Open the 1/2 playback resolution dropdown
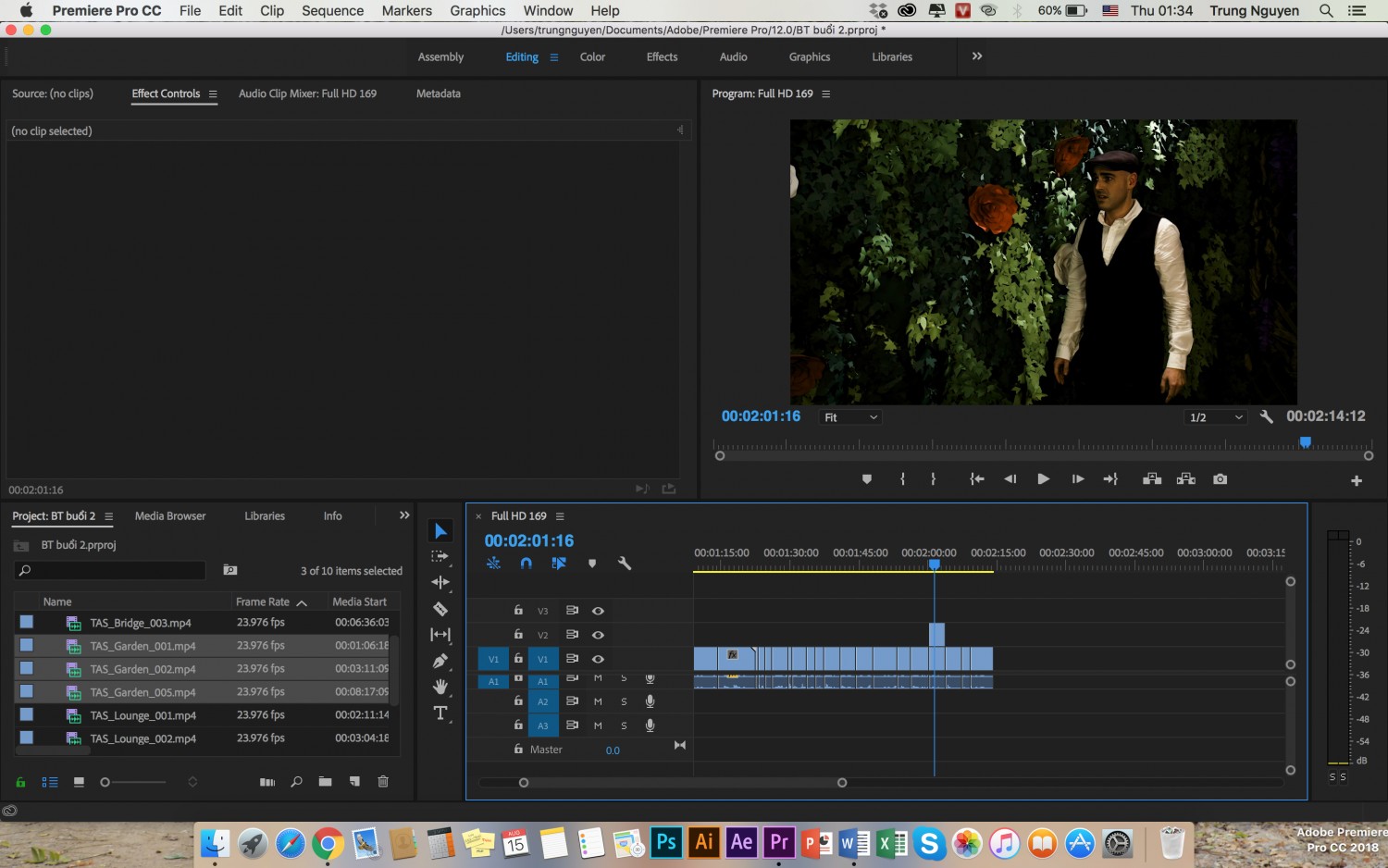This screenshot has width=1388, height=868. (1216, 417)
